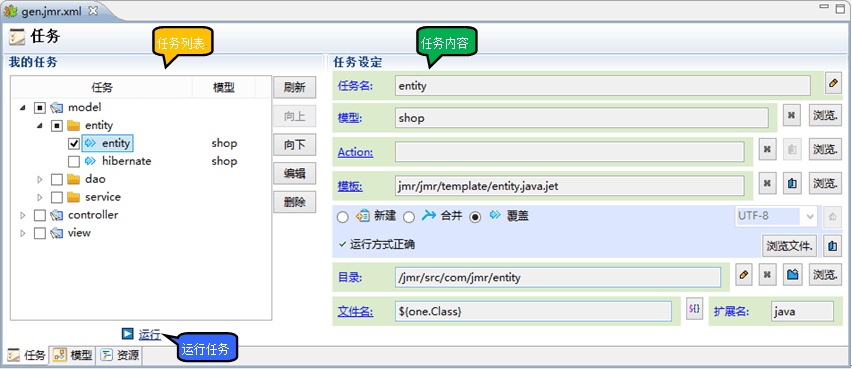Click 浏览 button in the 模板 row

tap(824, 184)
